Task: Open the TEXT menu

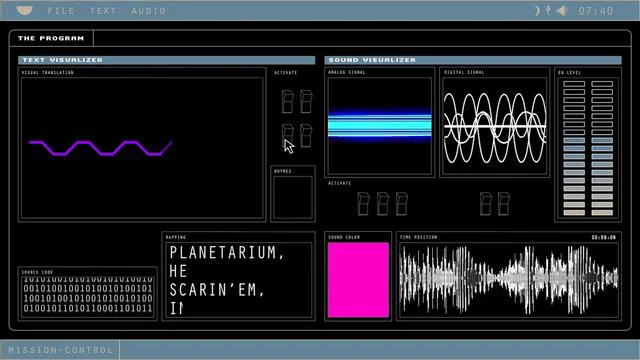Action: pos(103,11)
